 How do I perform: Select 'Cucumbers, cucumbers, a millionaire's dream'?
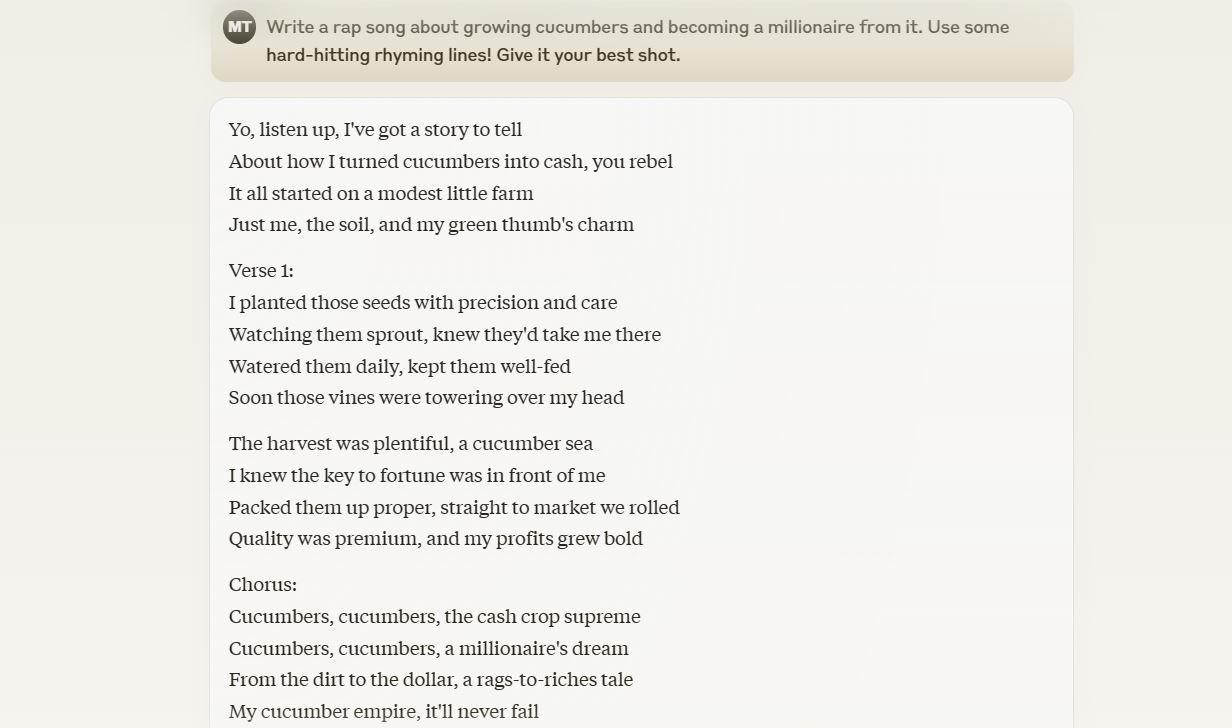click(x=428, y=648)
